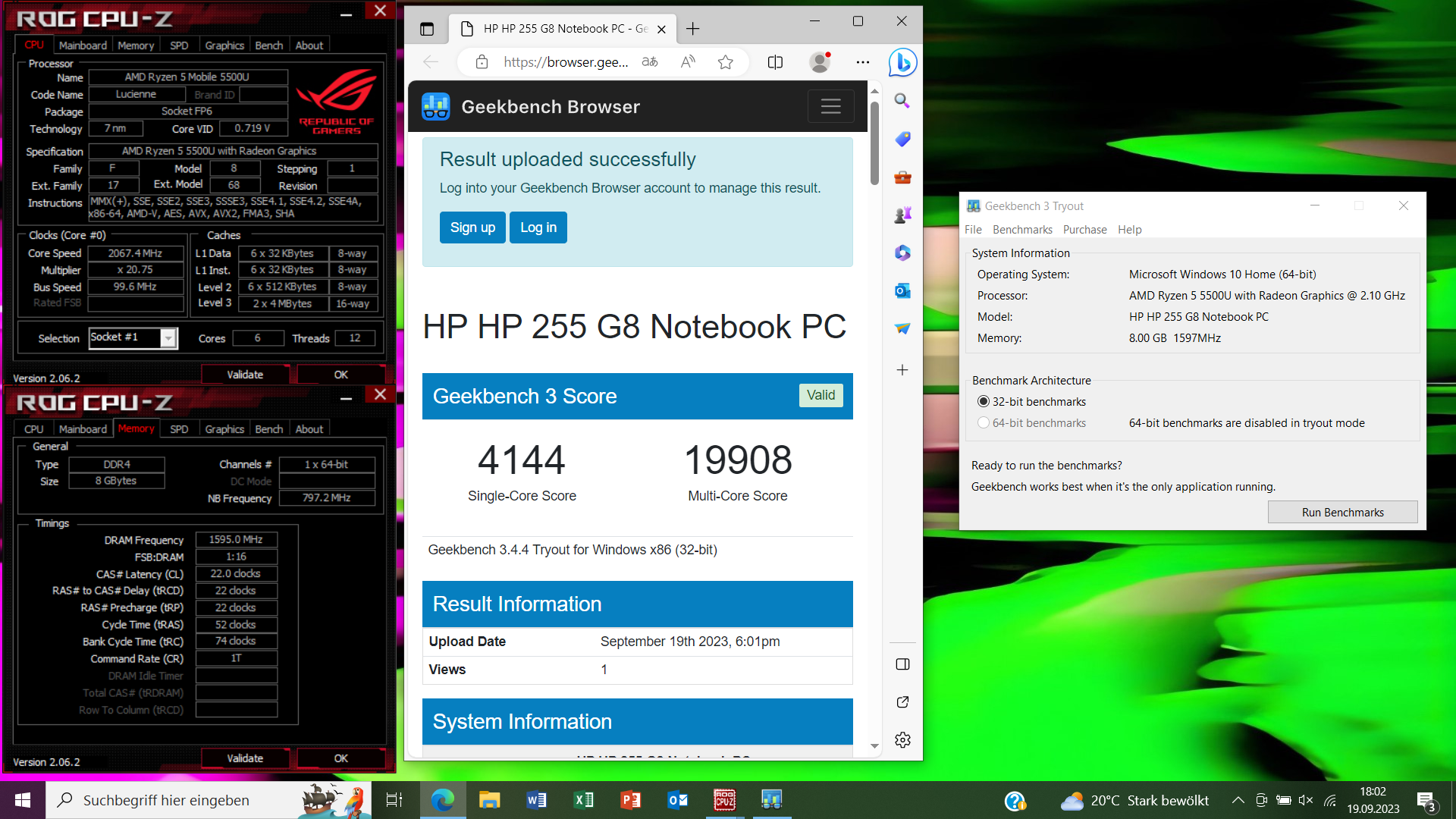Click the browser address bar URL

pyautogui.click(x=566, y=62)
